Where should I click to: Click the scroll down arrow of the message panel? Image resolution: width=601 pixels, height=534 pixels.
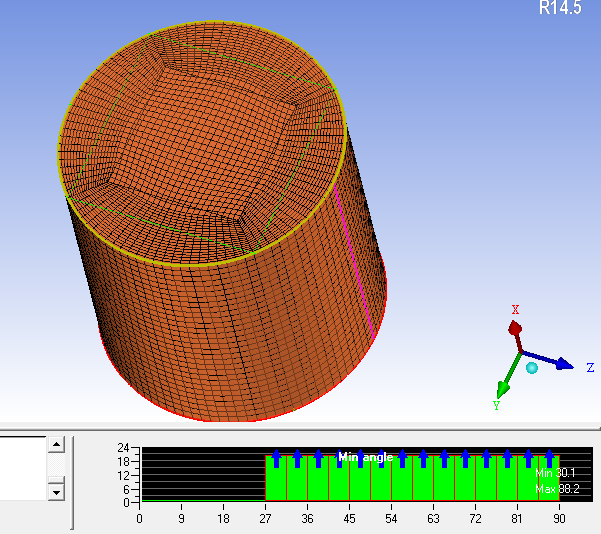tap(56, 492)
